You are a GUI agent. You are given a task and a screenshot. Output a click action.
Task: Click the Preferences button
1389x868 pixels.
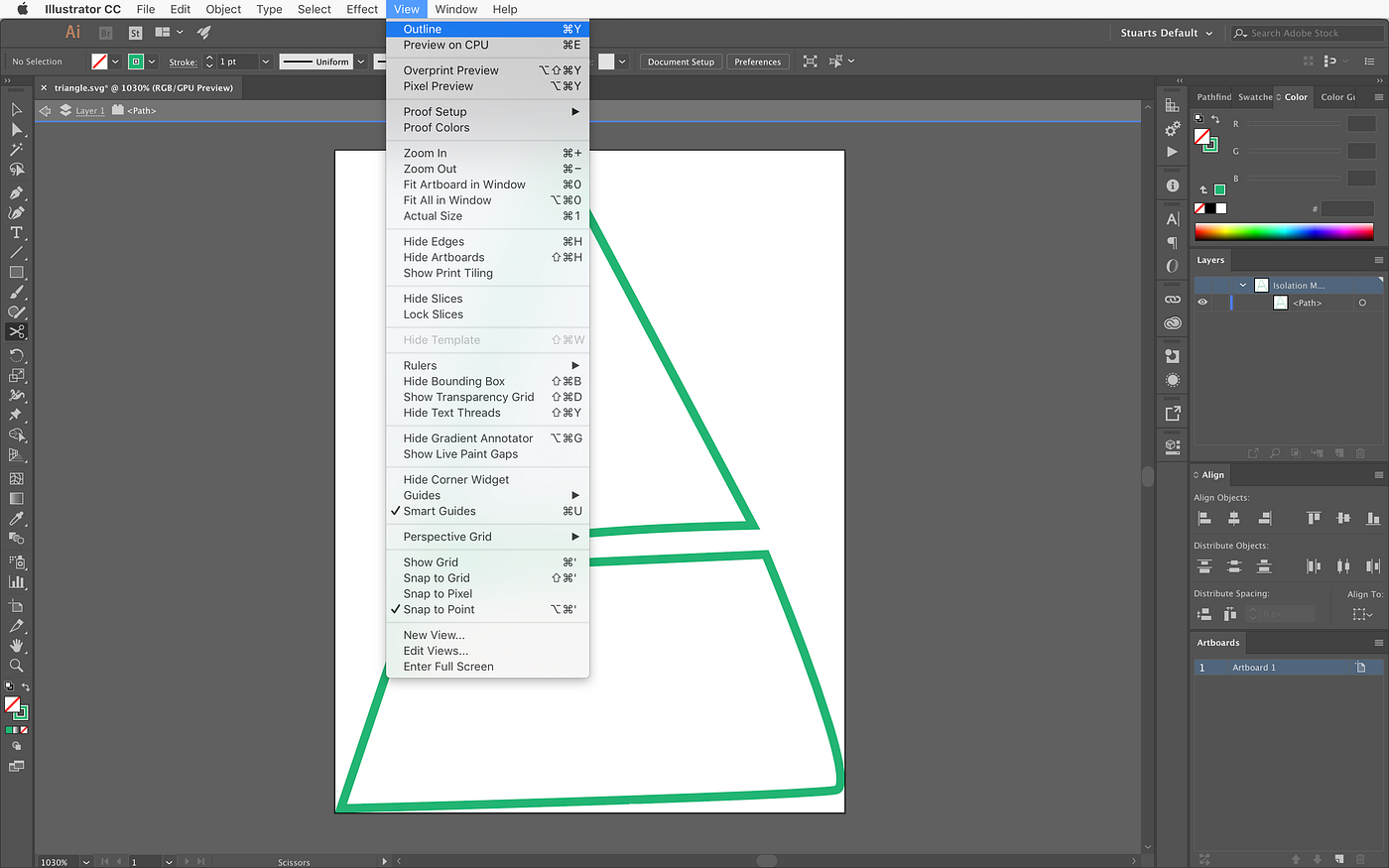[x=757, y=61]
